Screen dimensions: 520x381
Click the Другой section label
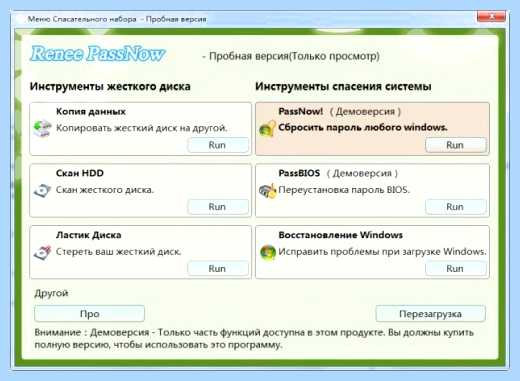click(51, 294)
